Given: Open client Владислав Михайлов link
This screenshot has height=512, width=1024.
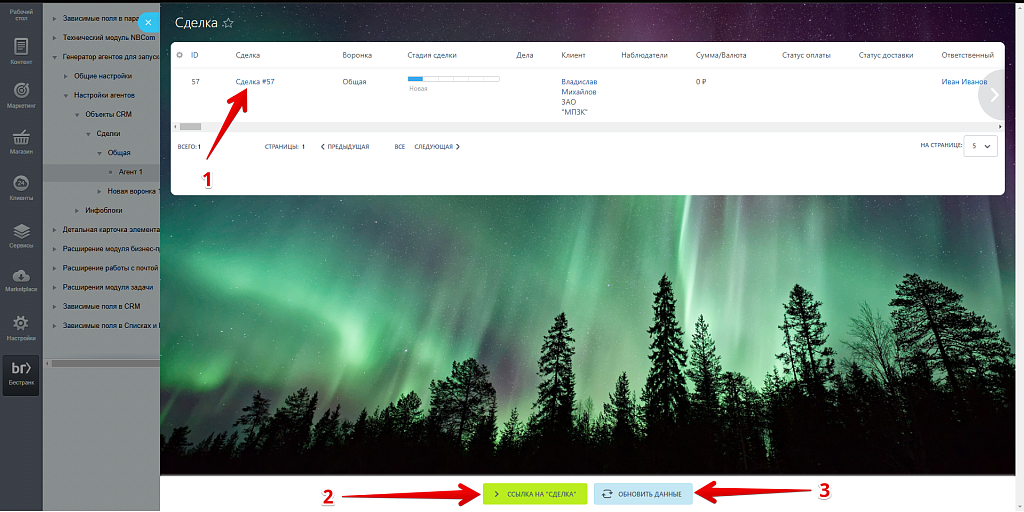Looking at the screenshot, I should click(x=579, y=87).
